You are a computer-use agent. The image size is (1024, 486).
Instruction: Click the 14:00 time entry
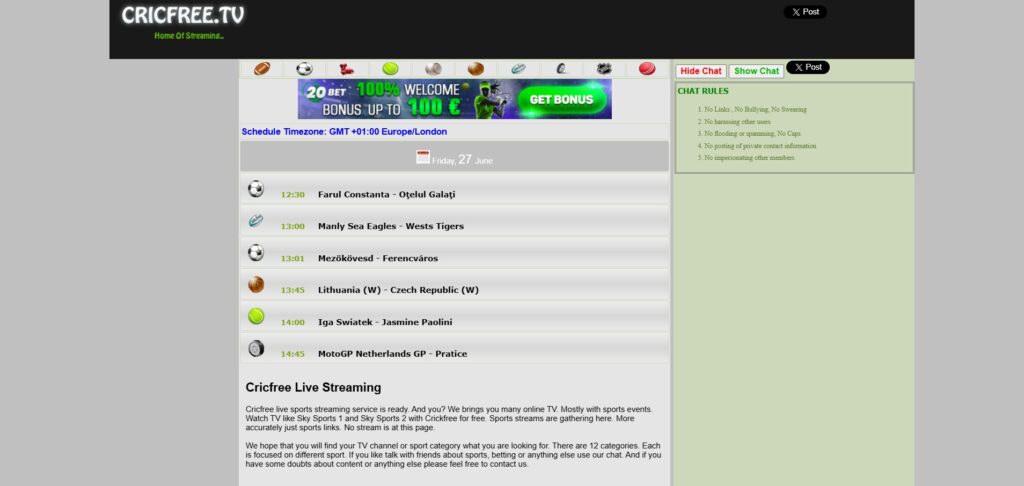click(x=293, y=323)
